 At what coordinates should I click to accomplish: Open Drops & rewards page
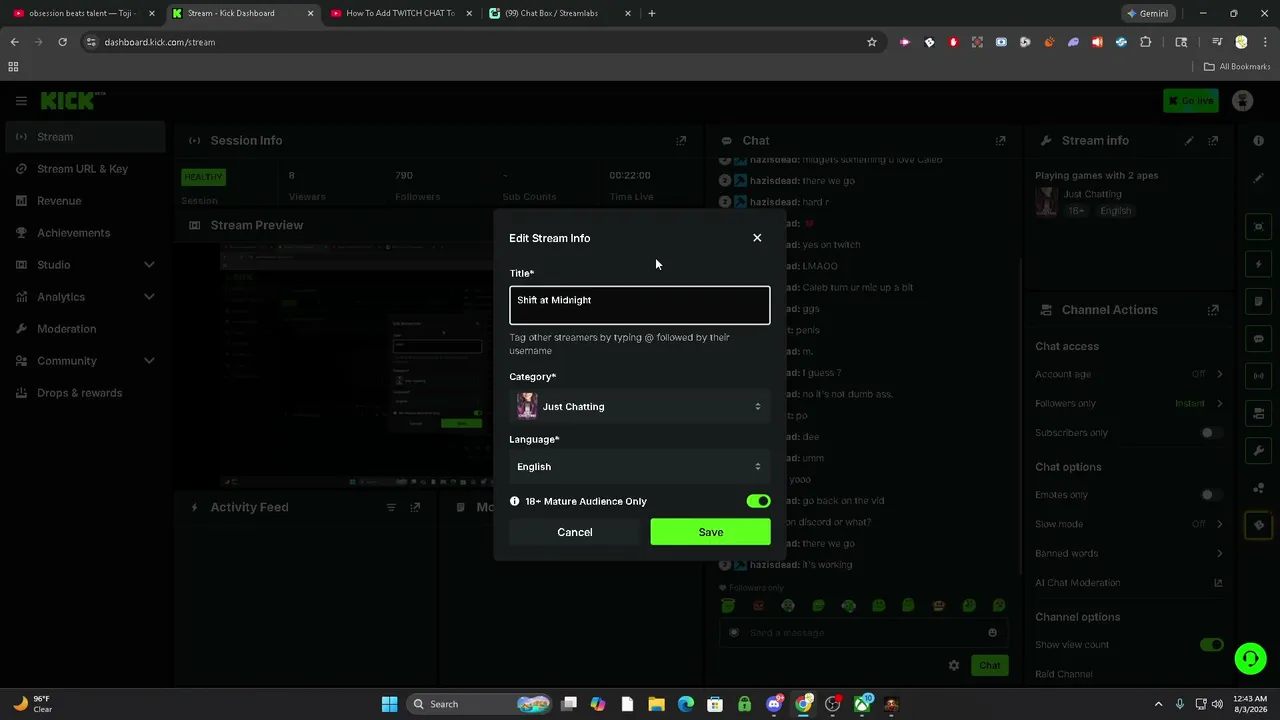pyautogui.click(x=85, y=393)
